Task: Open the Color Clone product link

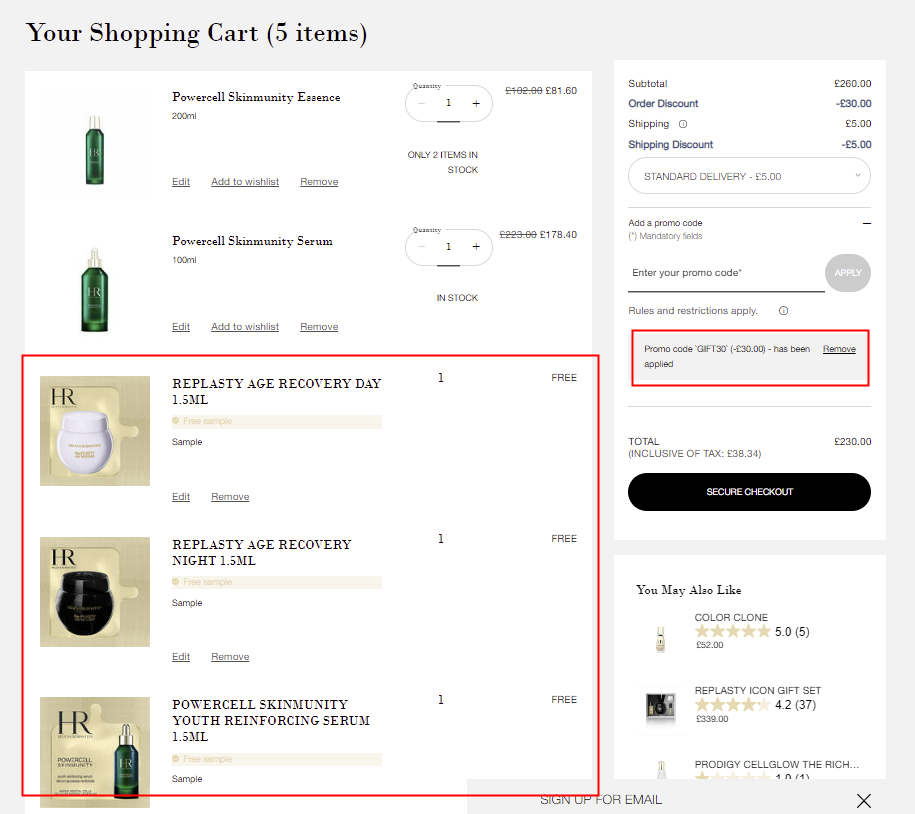Action: click(731, 617)
